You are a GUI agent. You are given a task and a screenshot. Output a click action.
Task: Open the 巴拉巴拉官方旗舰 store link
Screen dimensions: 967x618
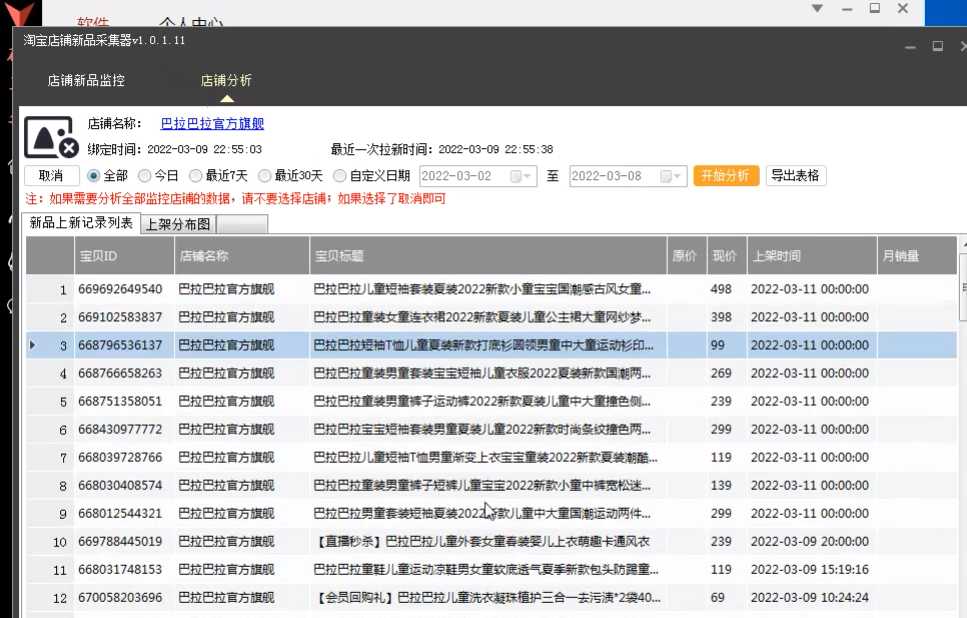pos(212,123)
